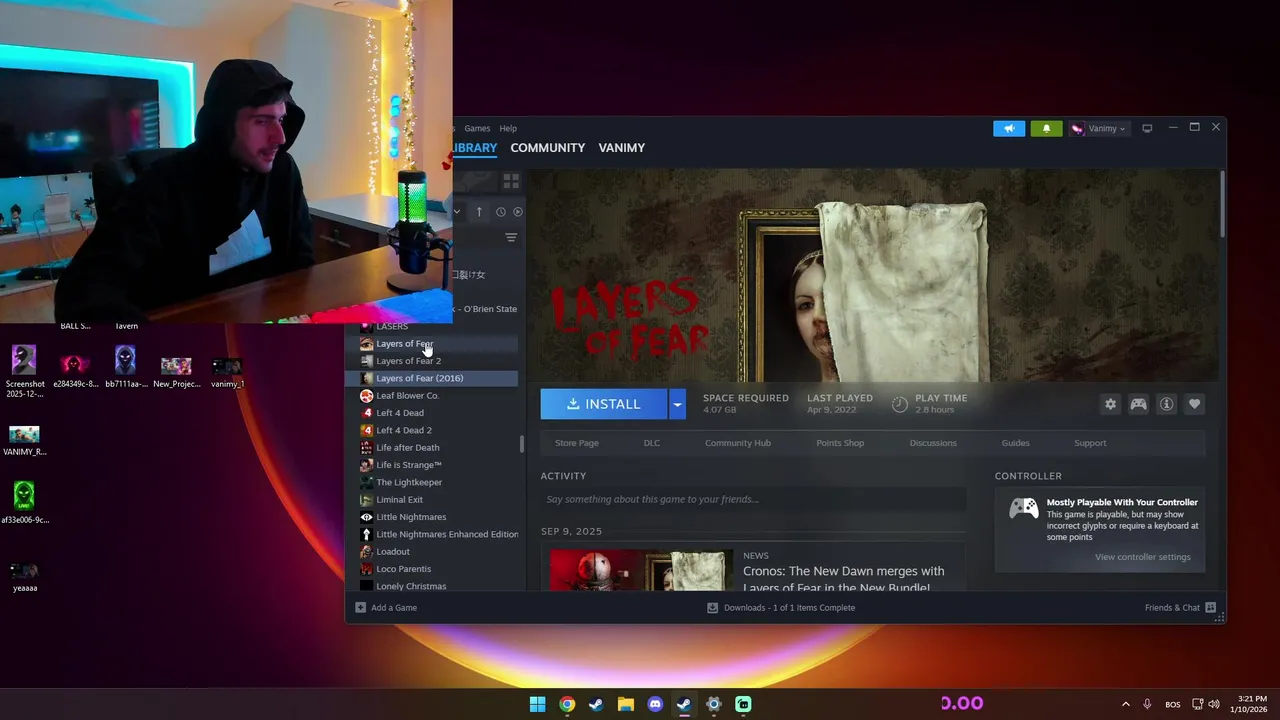Screen dimensions: 1280x720
Task: Select Leaf Blower Co. in library list
Action: coord(407,395)
